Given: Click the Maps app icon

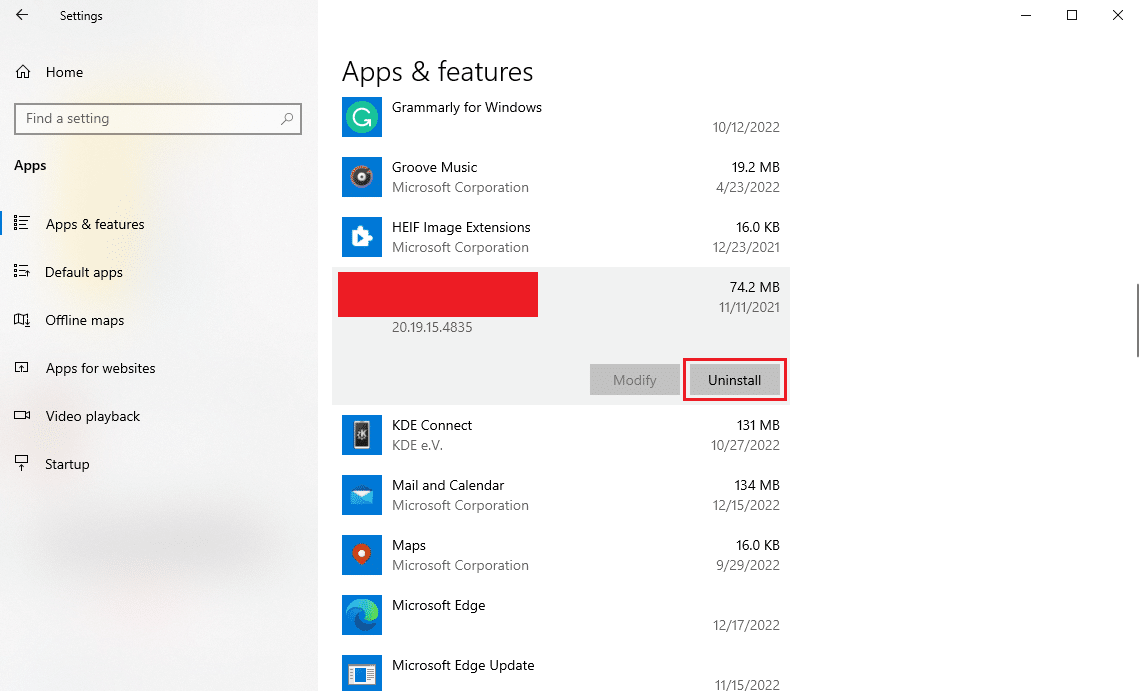Looking at the screenshot, I should 361,555.
